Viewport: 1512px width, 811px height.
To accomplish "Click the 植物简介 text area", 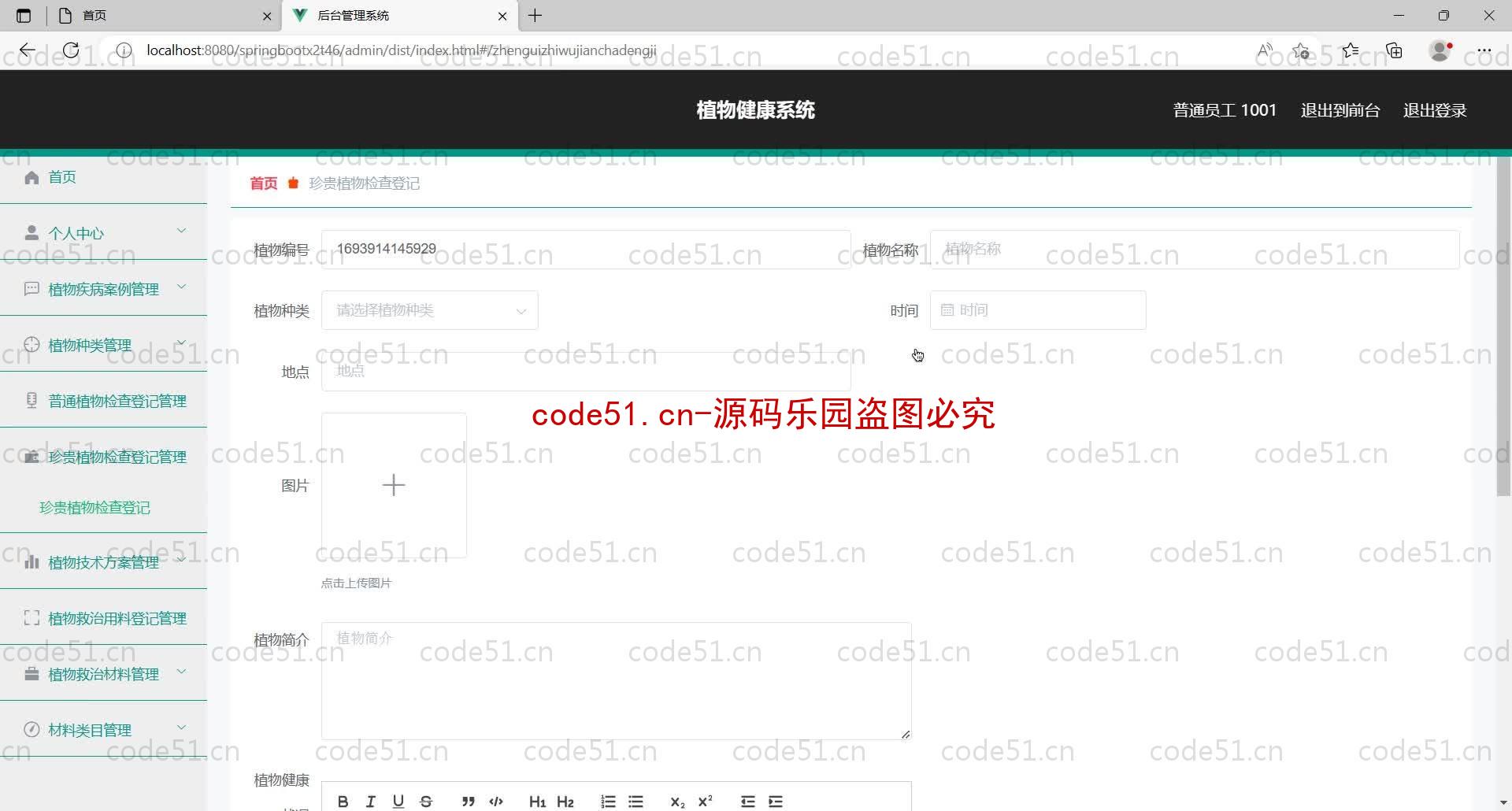I will tap(616, 681).
